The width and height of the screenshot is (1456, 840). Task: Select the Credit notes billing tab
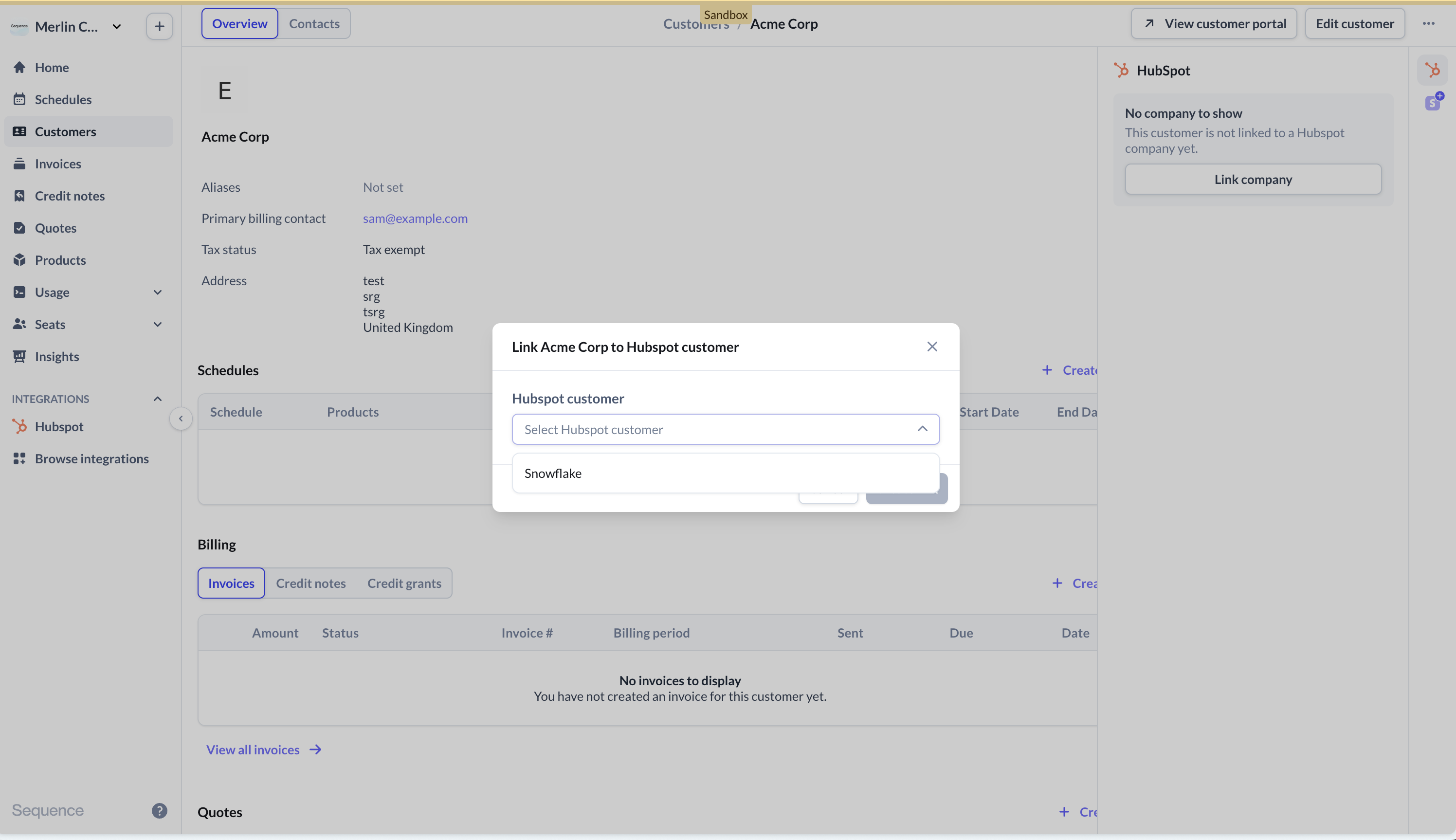click(310, 583)
